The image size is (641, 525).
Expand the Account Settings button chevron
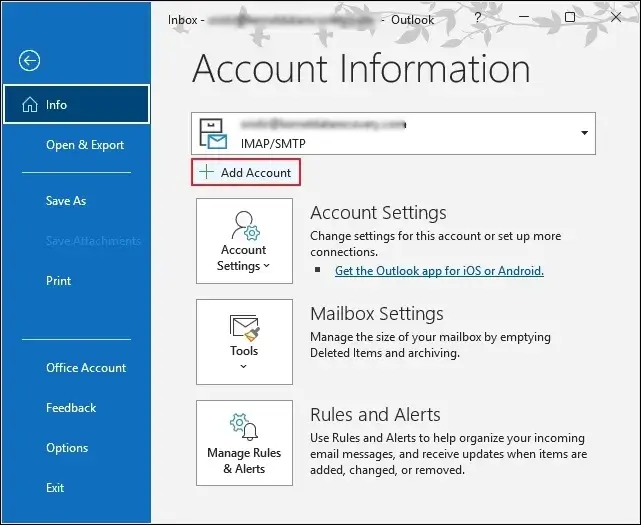(x=267, y=266)
